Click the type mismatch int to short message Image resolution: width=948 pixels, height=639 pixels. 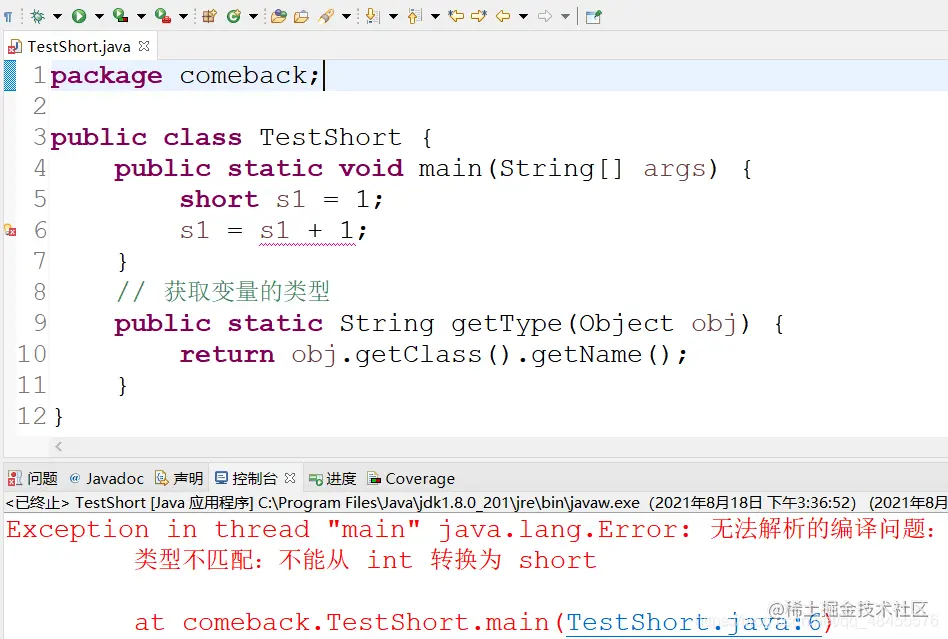coord(365,560)
